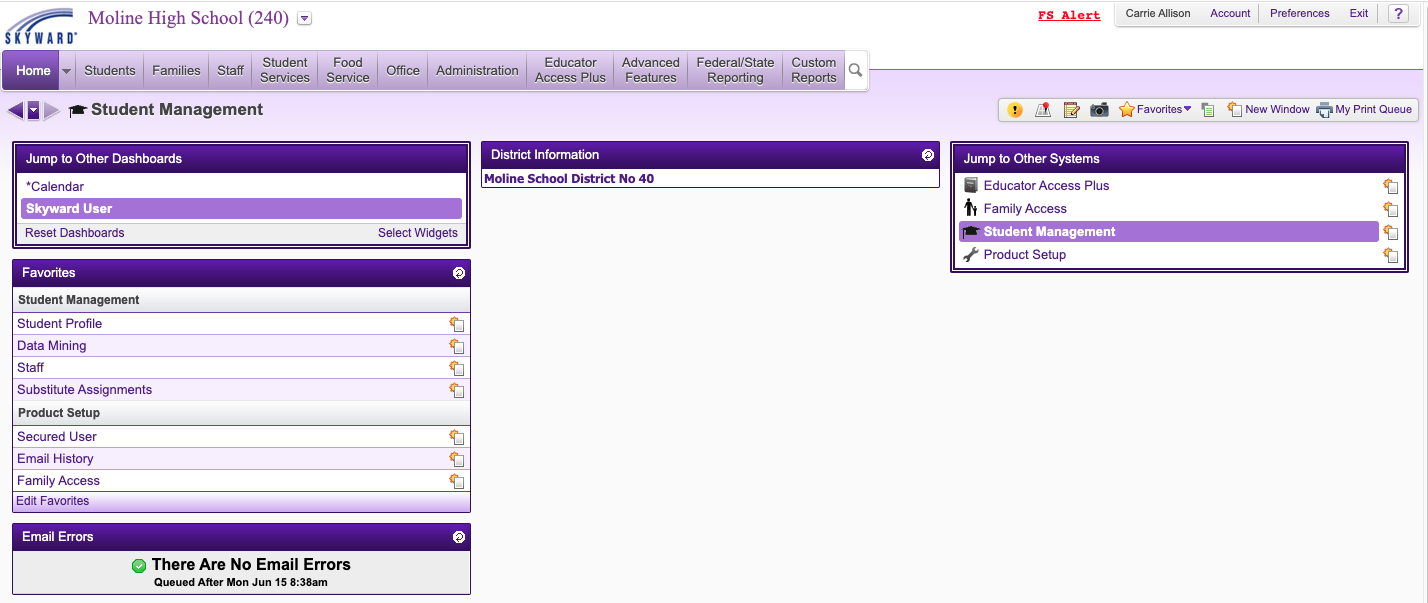Open Student Profile in a new window icon
This screenshot has height=603, width=1428.
[x=457, y=324]
